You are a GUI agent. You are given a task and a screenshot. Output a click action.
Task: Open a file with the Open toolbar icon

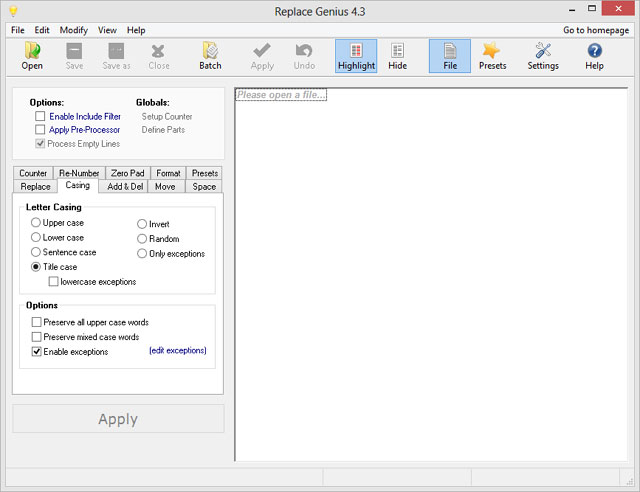click(x=32, y=56)
